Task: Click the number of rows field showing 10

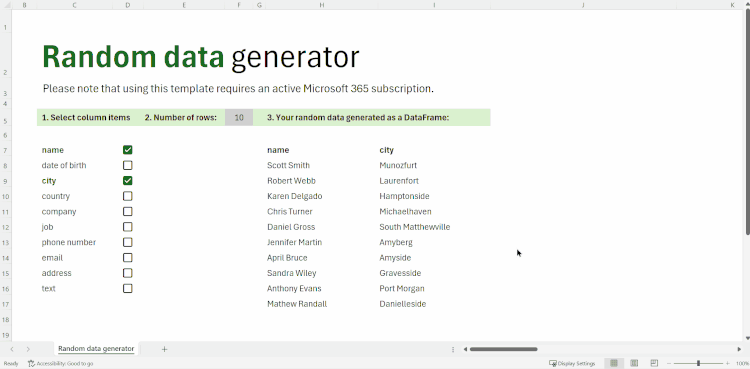Action: (x=239, y=117)
